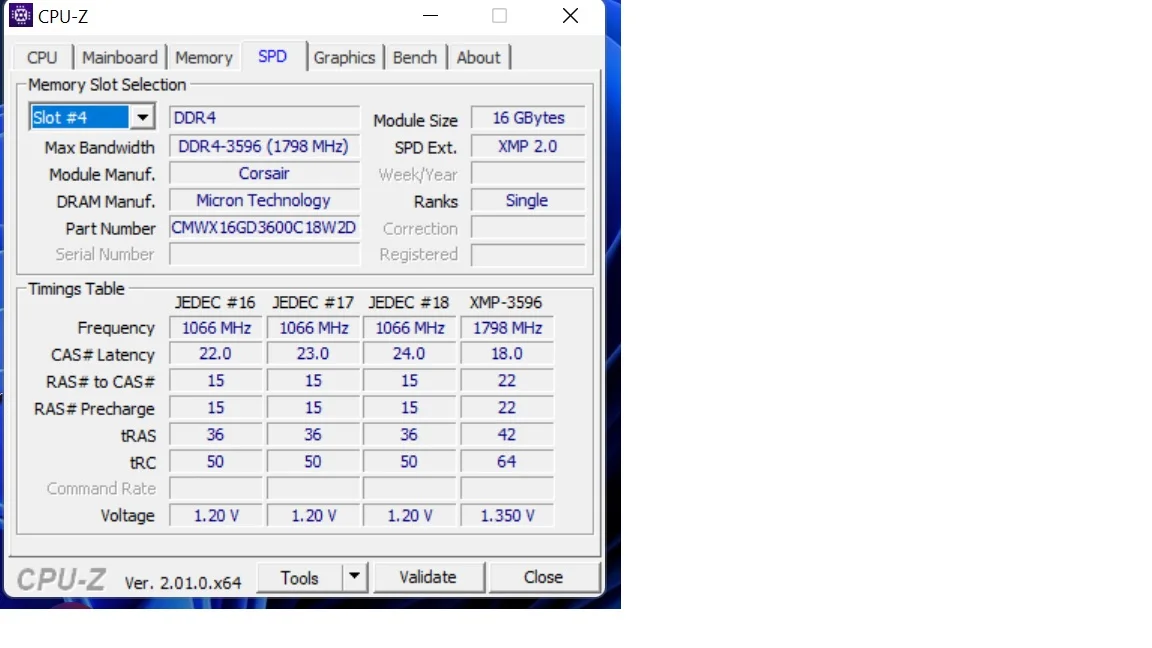The height and width of the screenshot is (648, 1152).
Task: Click DRAM Manuf. value Micron Technology
Action: coord(264,201)
